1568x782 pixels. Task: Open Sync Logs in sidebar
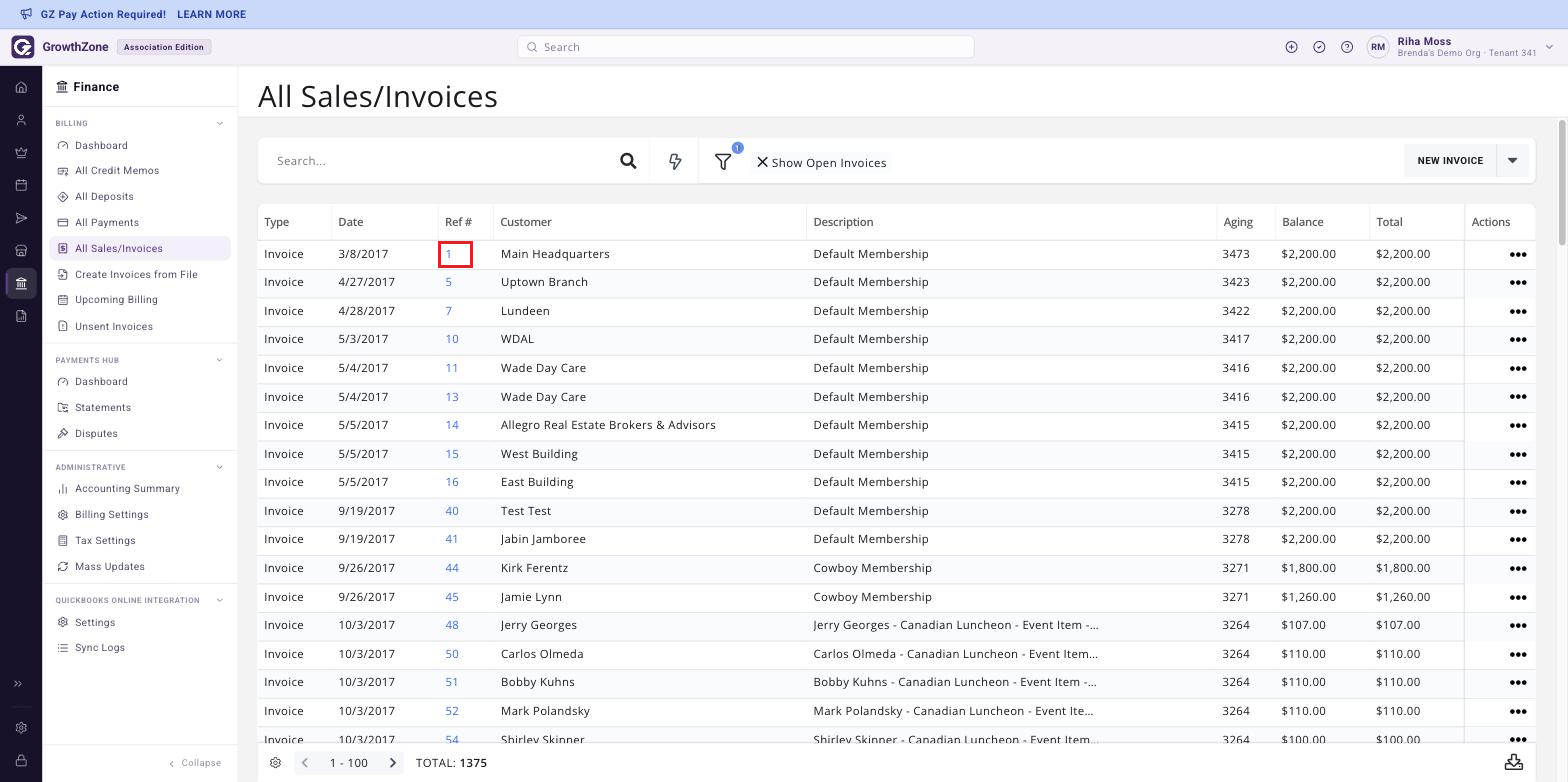(x=100, y=648)
